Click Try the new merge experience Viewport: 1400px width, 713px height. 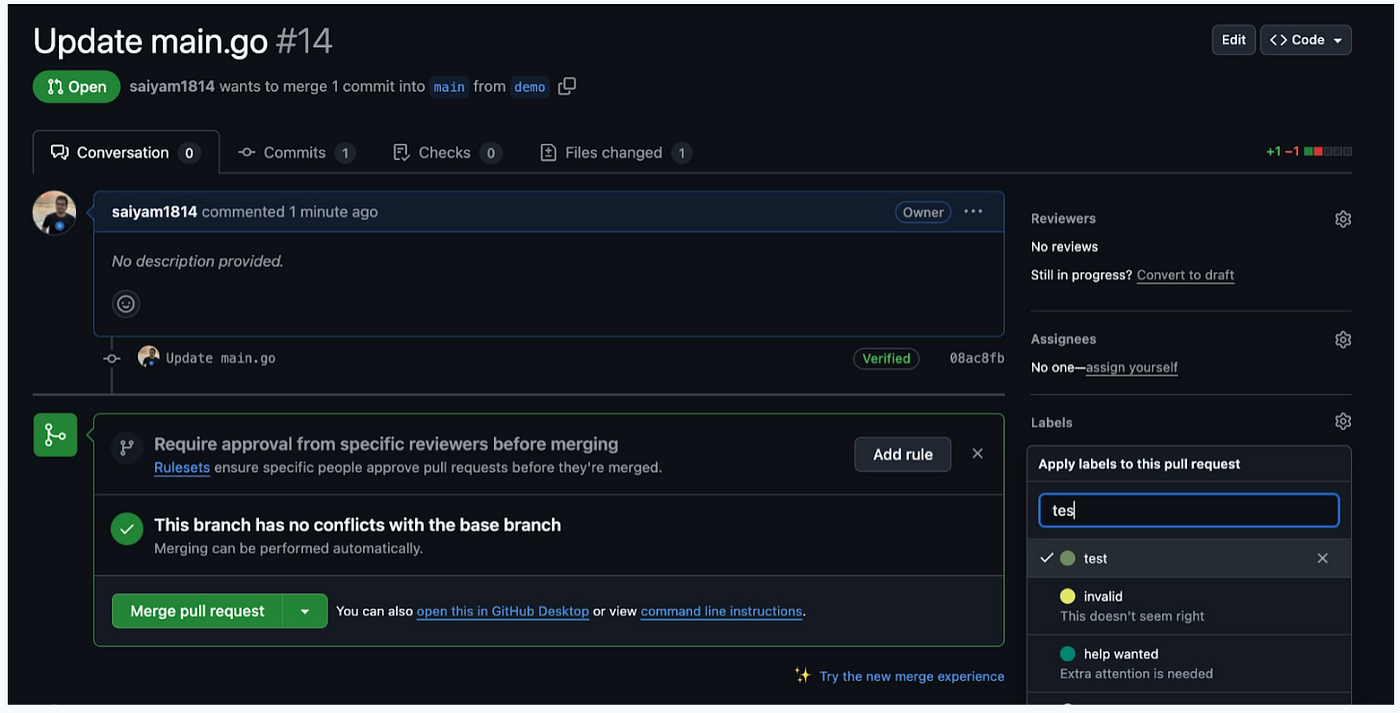click(x=911, y=676)
